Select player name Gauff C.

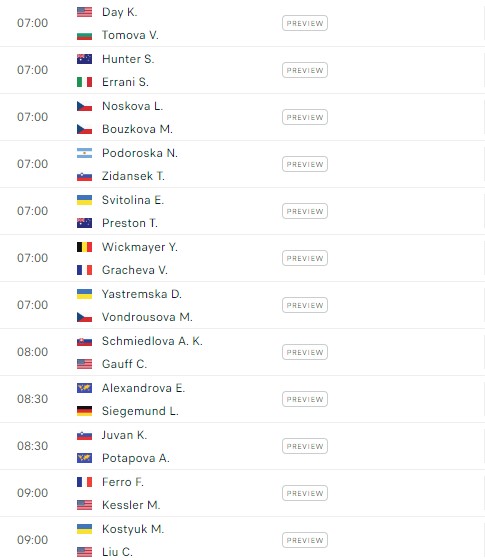click(124, 364)
